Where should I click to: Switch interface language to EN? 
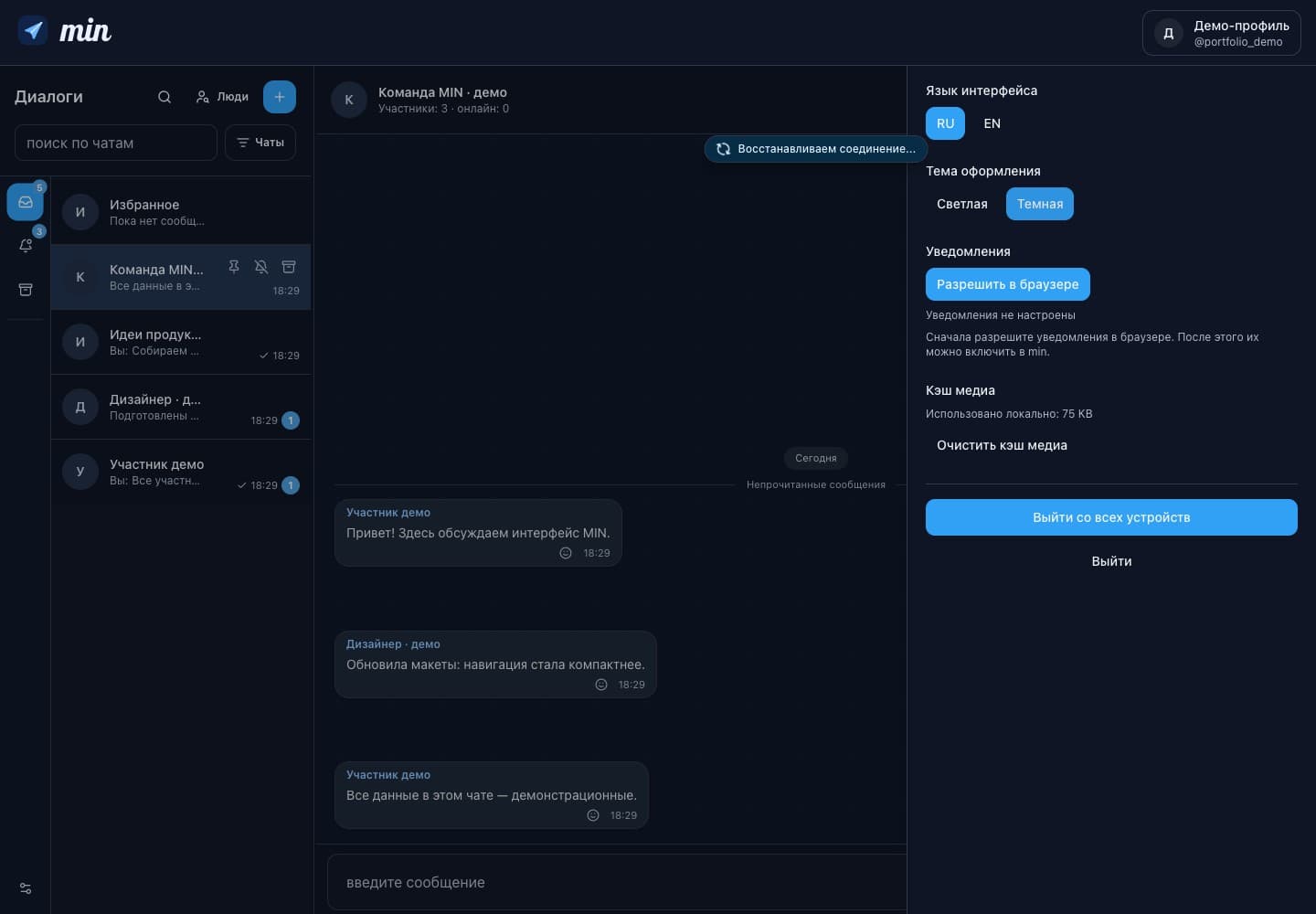coord(992,123)
